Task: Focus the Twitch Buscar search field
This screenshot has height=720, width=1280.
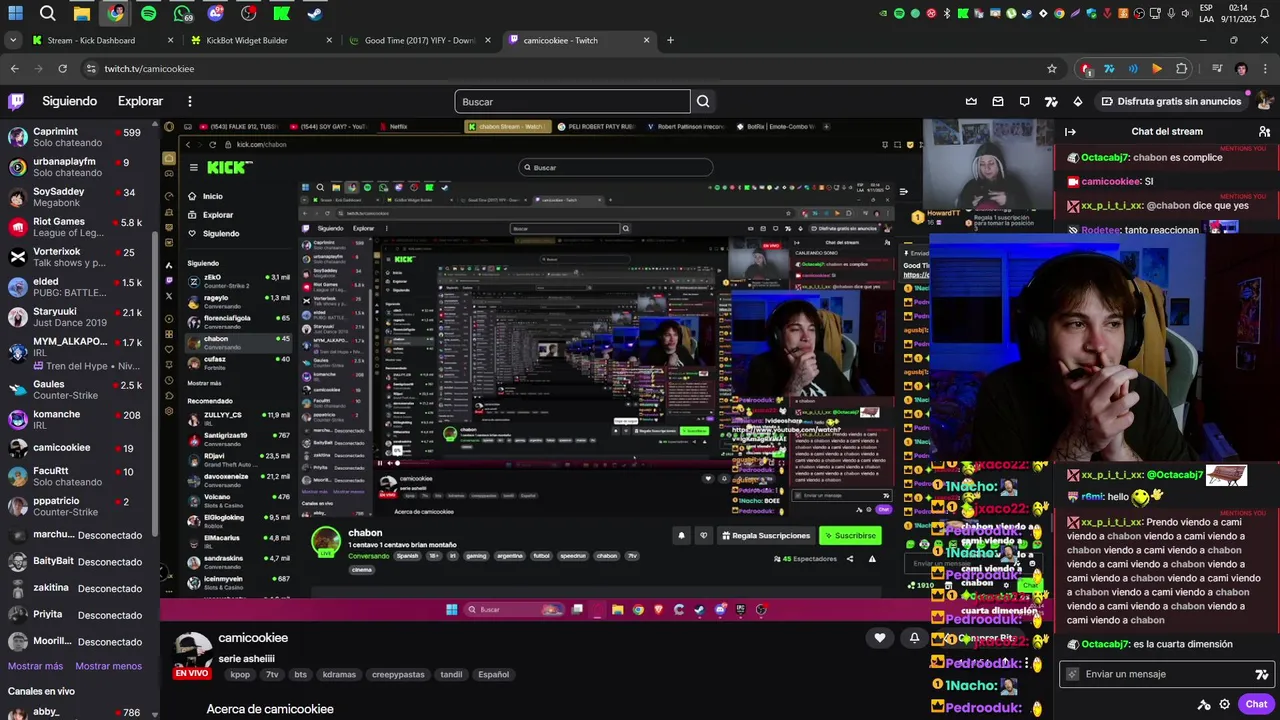Action: [572, 101]
